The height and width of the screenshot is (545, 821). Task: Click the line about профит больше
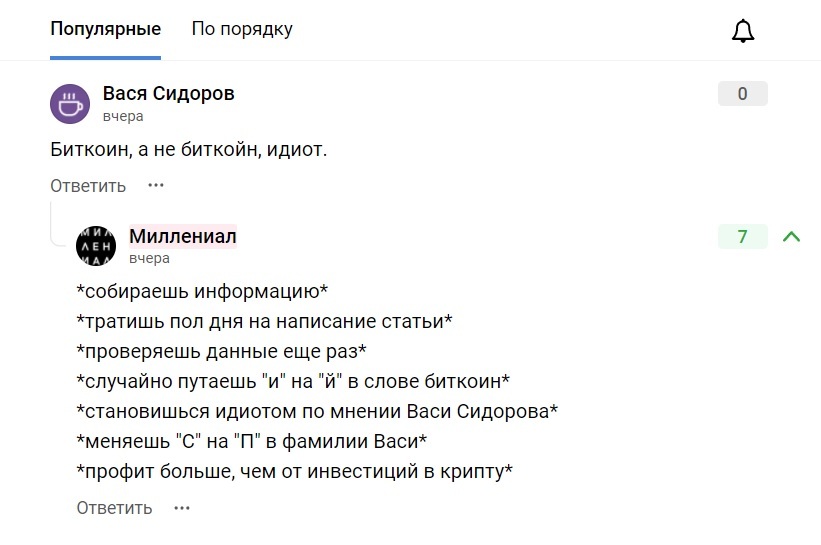(294, 471)
